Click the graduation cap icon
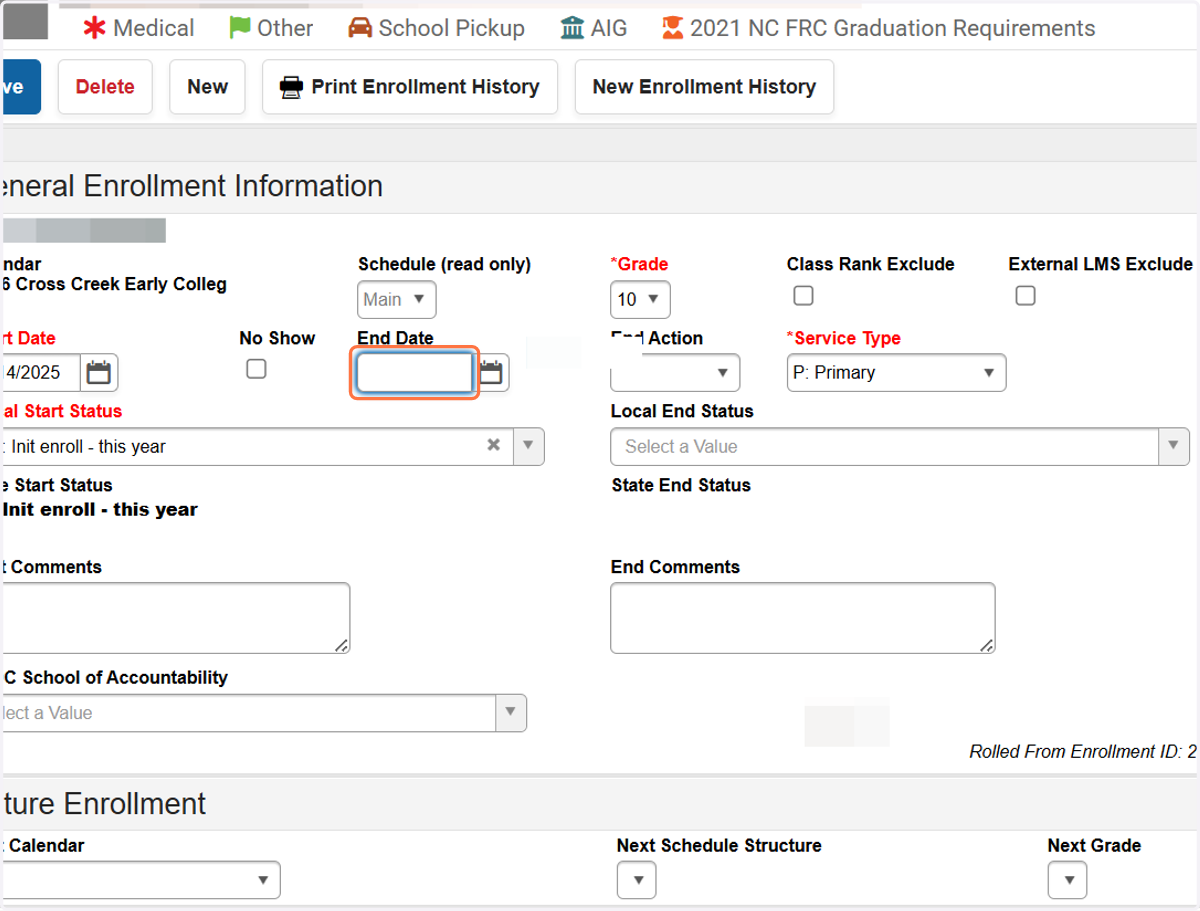The height and width of the screenshot is (911, 1200). [x=673, y=28]
